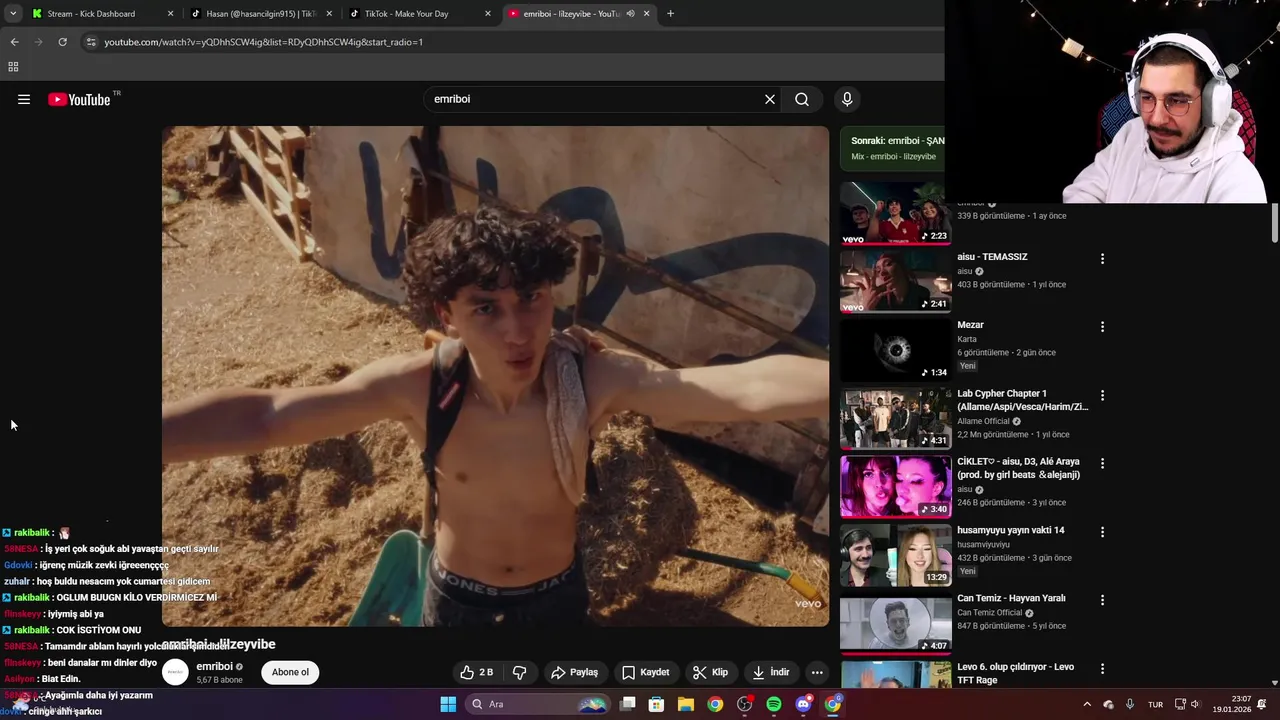
Task: Open Can Temiz - Hayvan Yaralı title
Action: [1011, 598]
